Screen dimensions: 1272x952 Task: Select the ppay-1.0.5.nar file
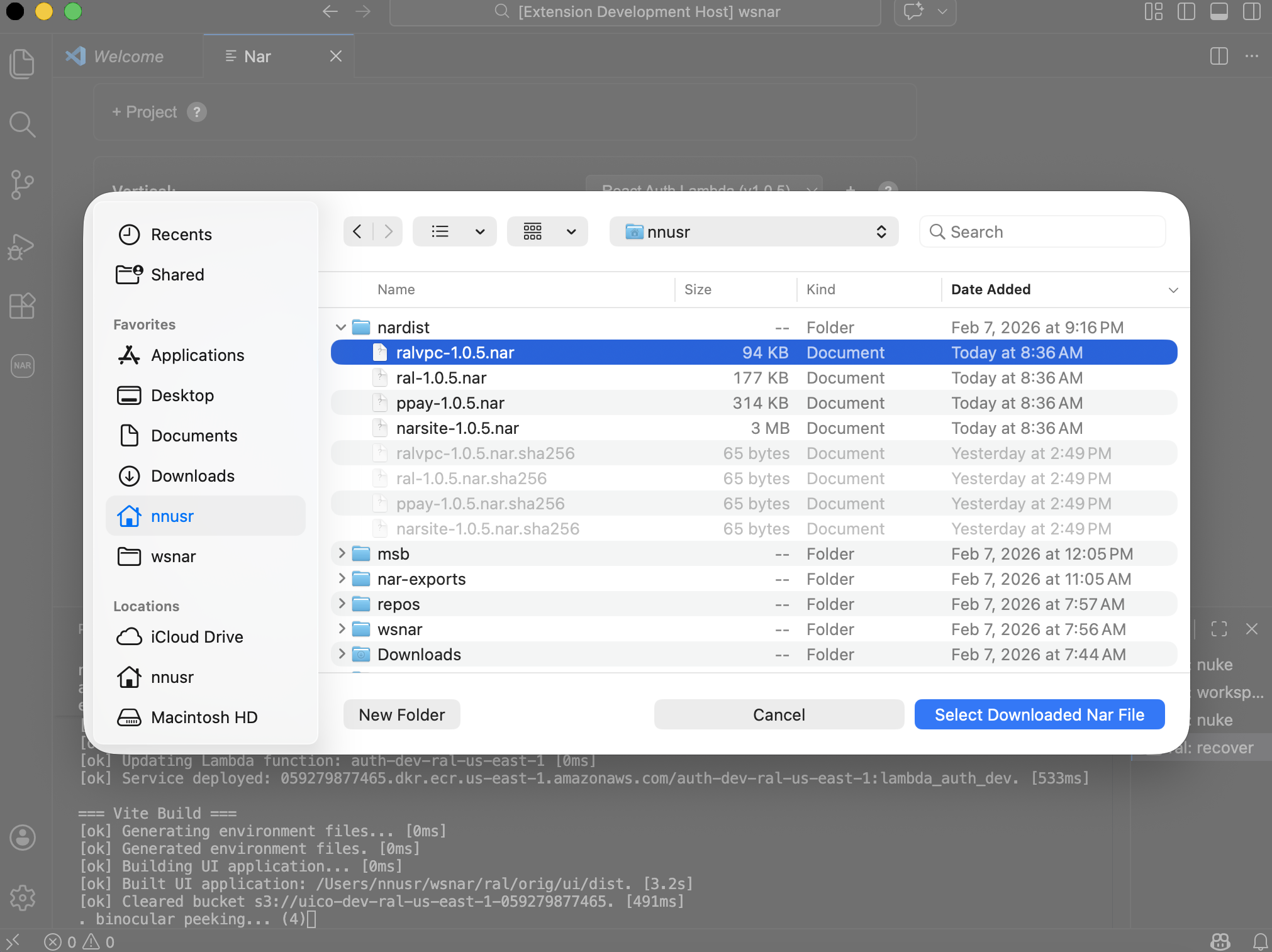(x=450, y=403)
